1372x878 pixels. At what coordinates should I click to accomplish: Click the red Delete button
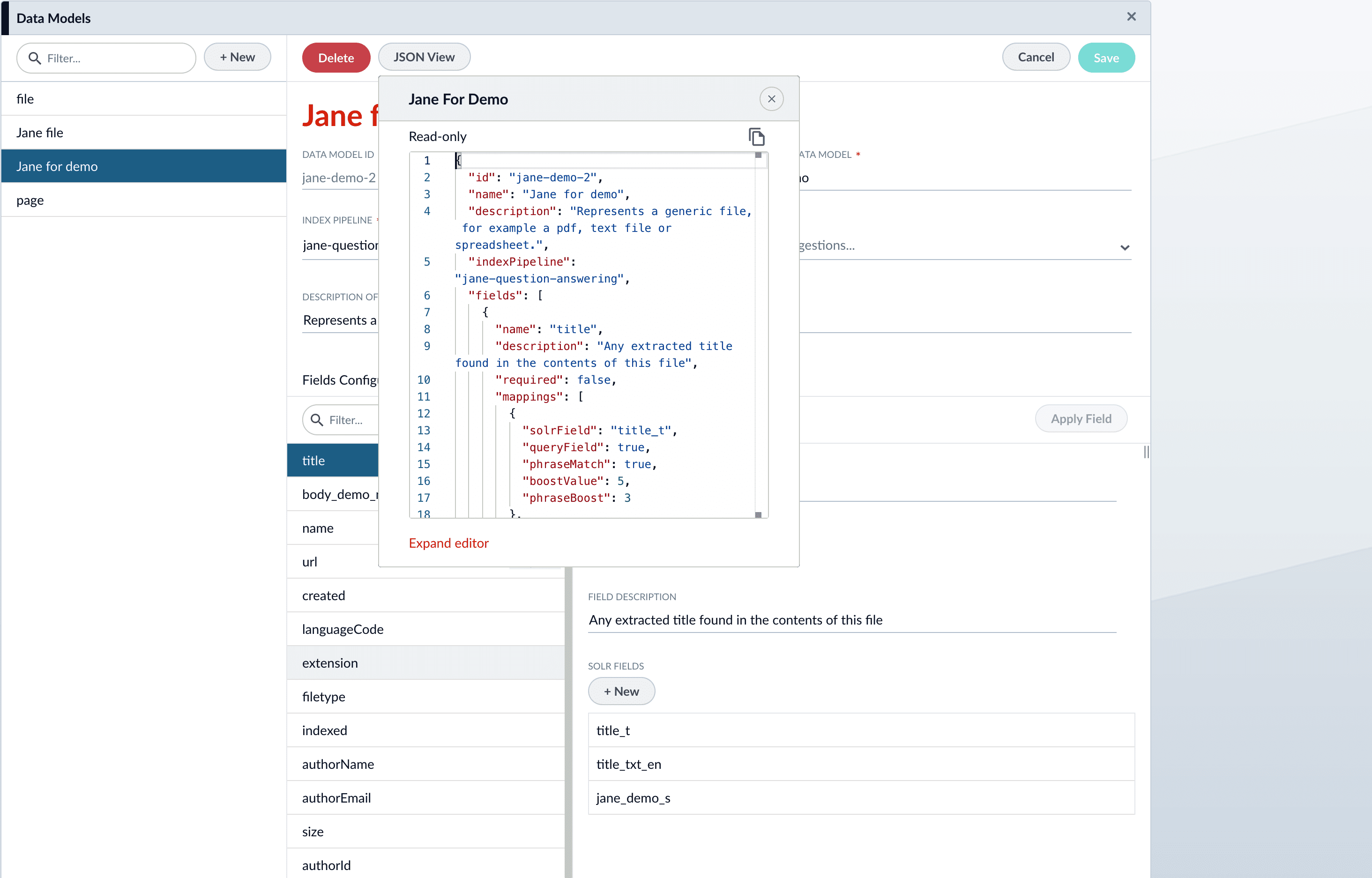336,57
